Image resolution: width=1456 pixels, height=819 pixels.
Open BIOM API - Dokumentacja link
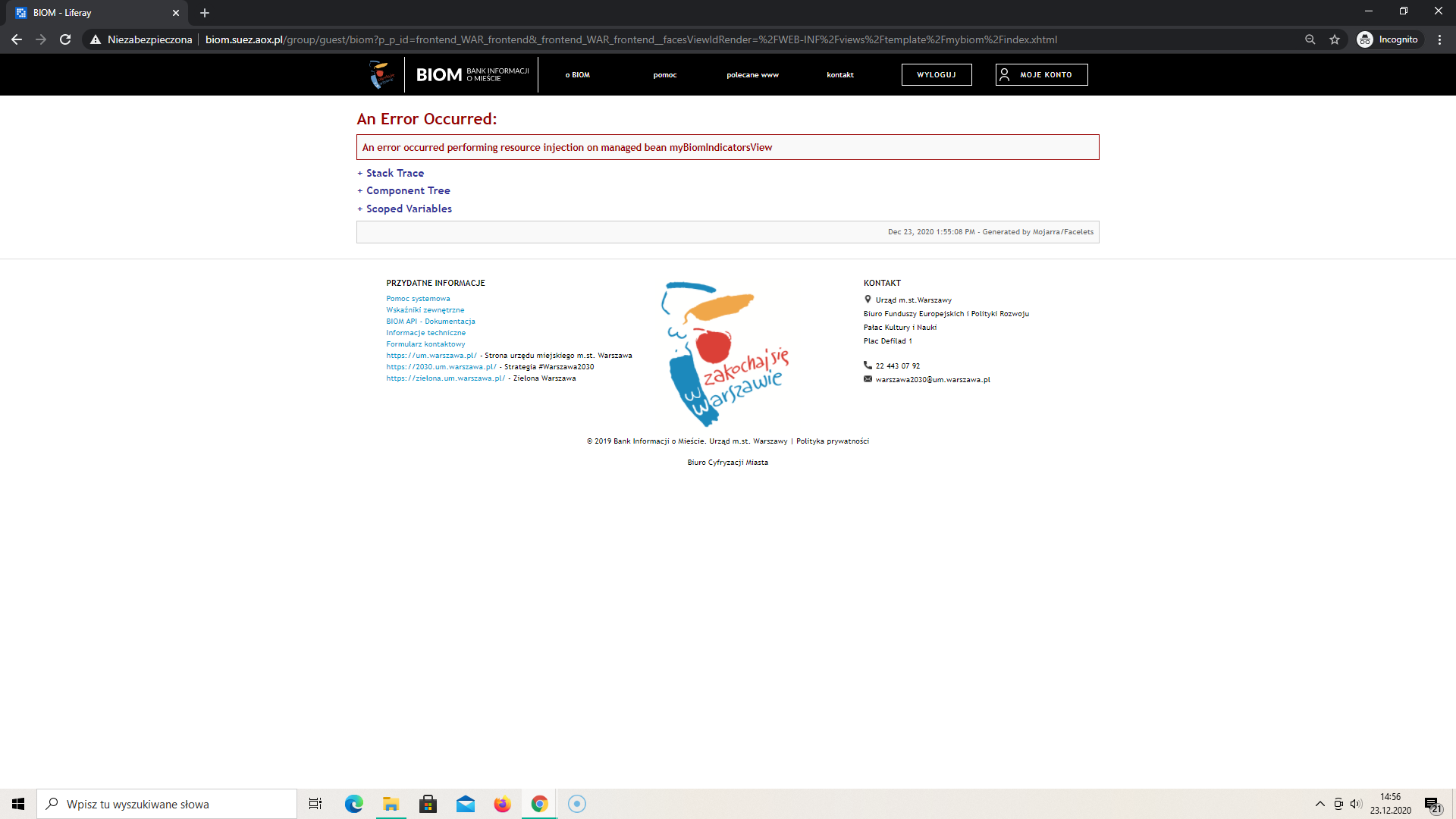pyautogui.click(x=430, y=322)
